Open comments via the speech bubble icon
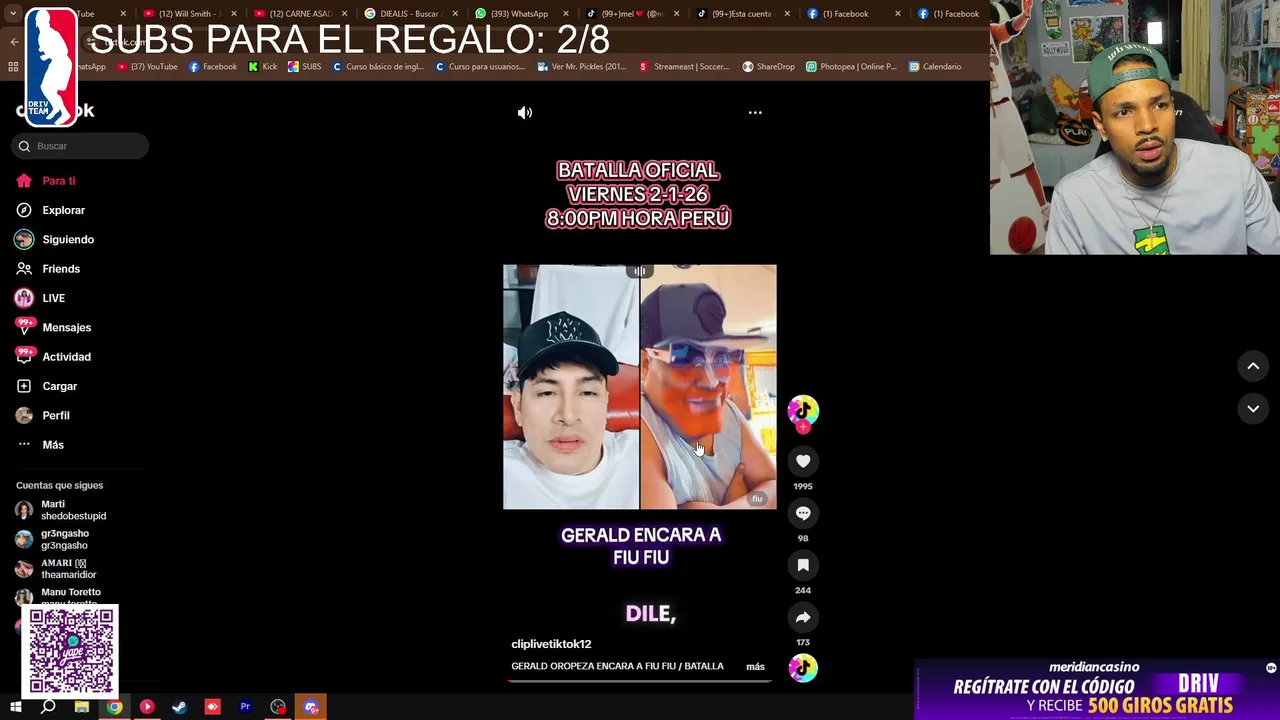 pos(803,513)
